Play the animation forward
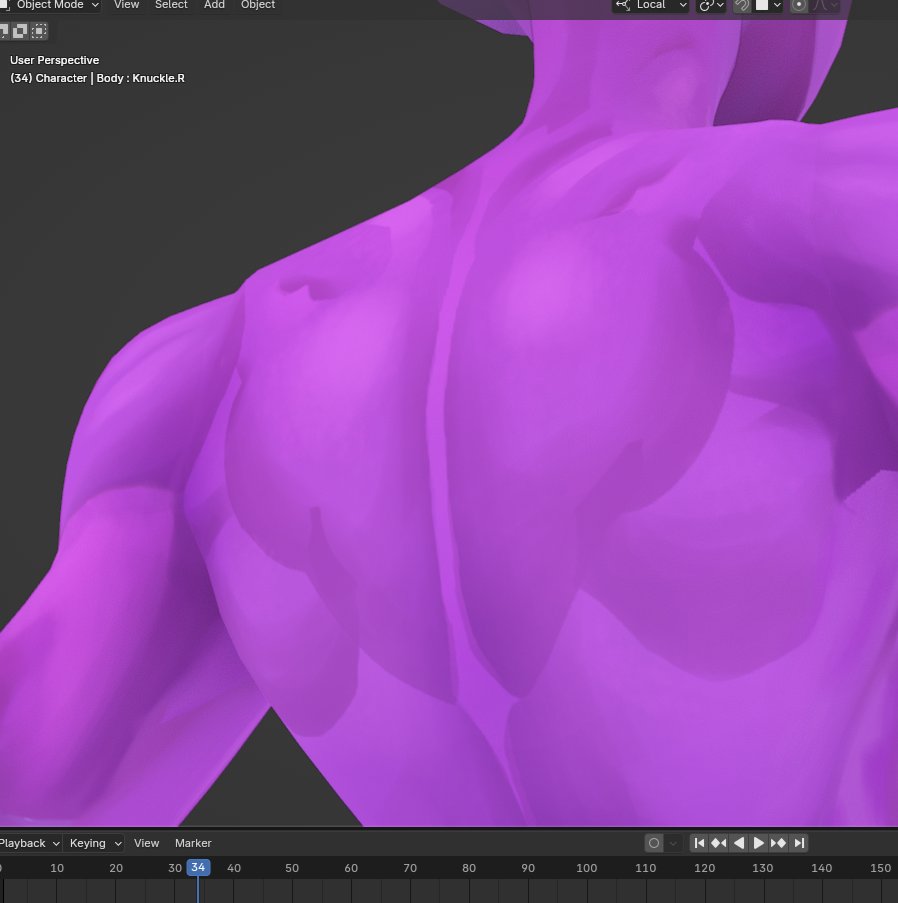898x903 pixels. [x=759, y=843]
